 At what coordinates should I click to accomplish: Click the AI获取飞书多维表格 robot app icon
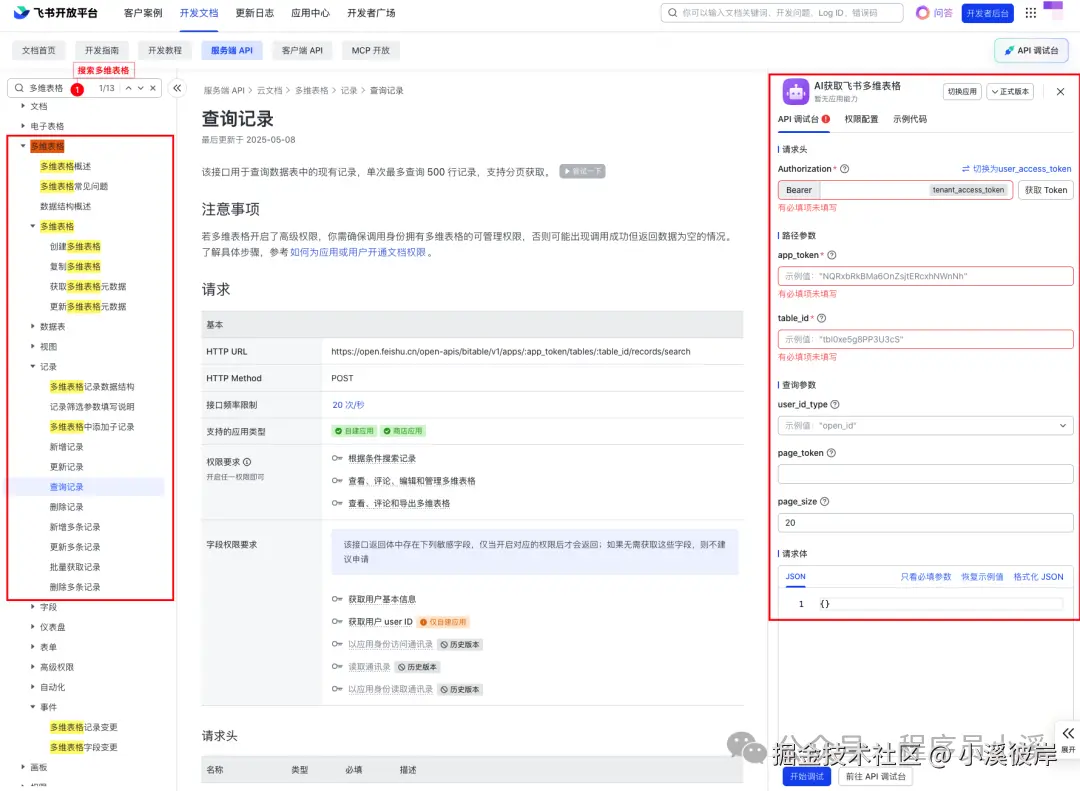(x=796, y=91)
